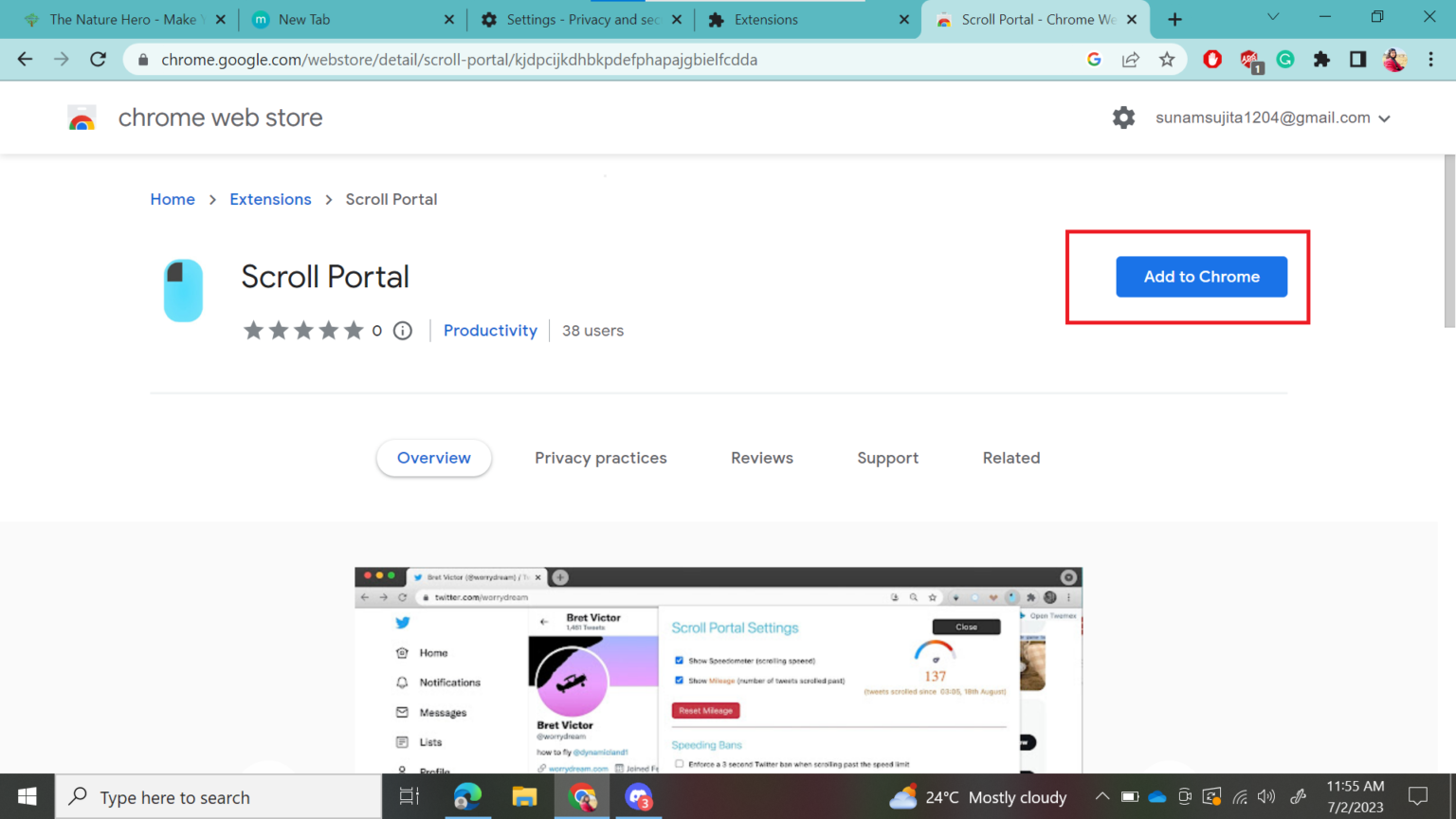Click the '38 users' text
This screenshot has width=1456, height=819.
tap(592, 331)
